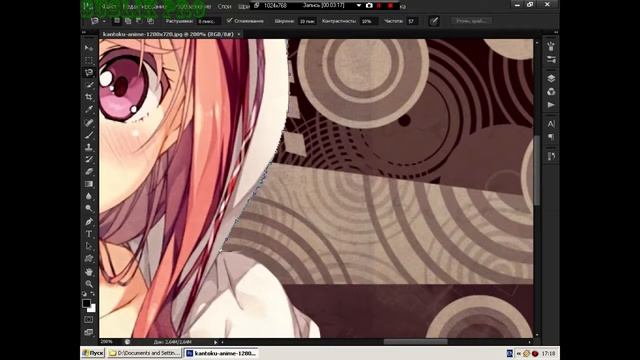
Task: Select the Rectangular Marquee tool
Action: (89, 60)
